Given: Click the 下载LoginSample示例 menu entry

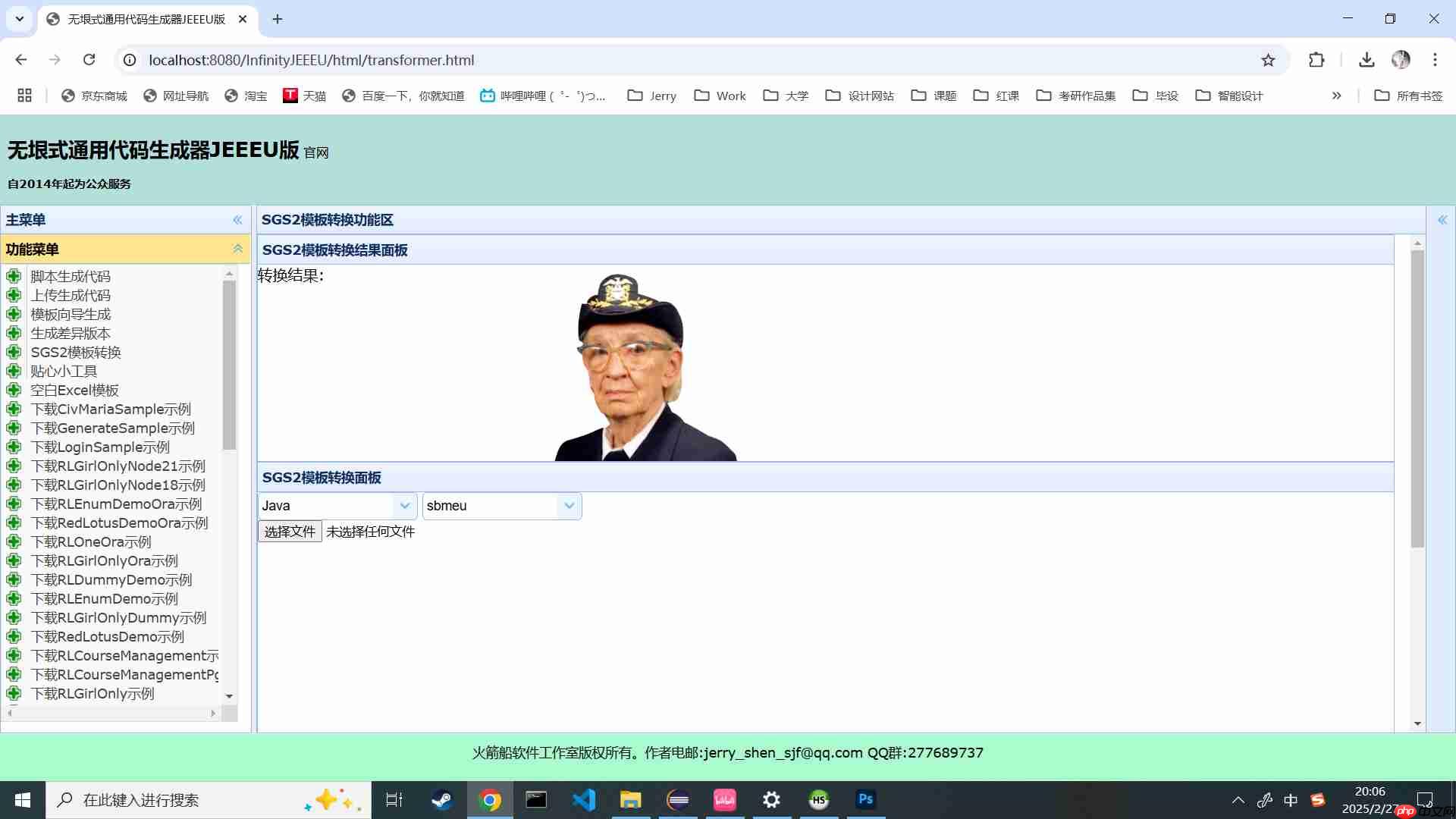Looking at the screenshot, I should pyautogui.click(x=102, y=447).
